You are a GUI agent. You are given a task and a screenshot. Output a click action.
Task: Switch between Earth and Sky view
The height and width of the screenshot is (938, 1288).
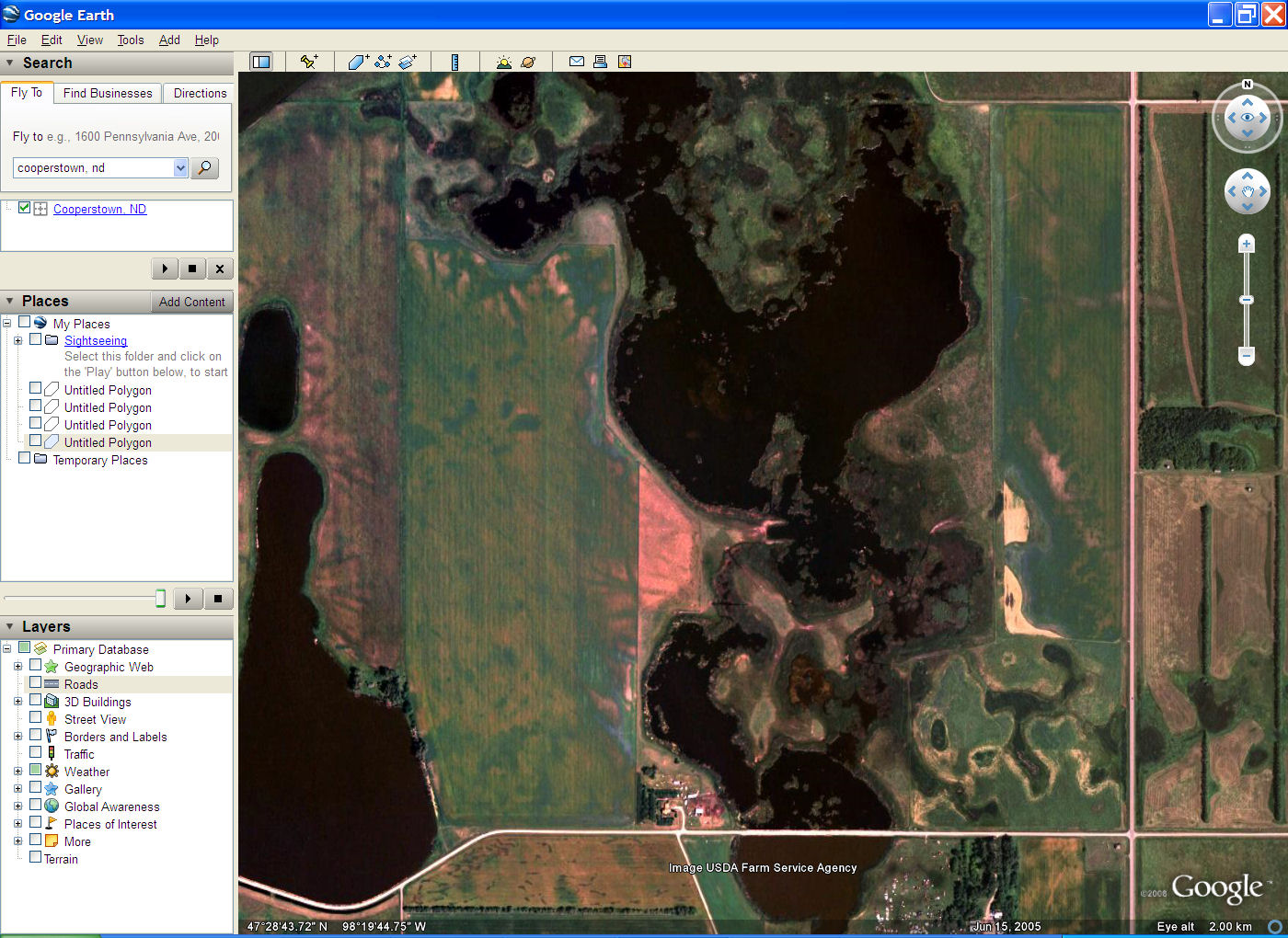[x=528, y=62]
